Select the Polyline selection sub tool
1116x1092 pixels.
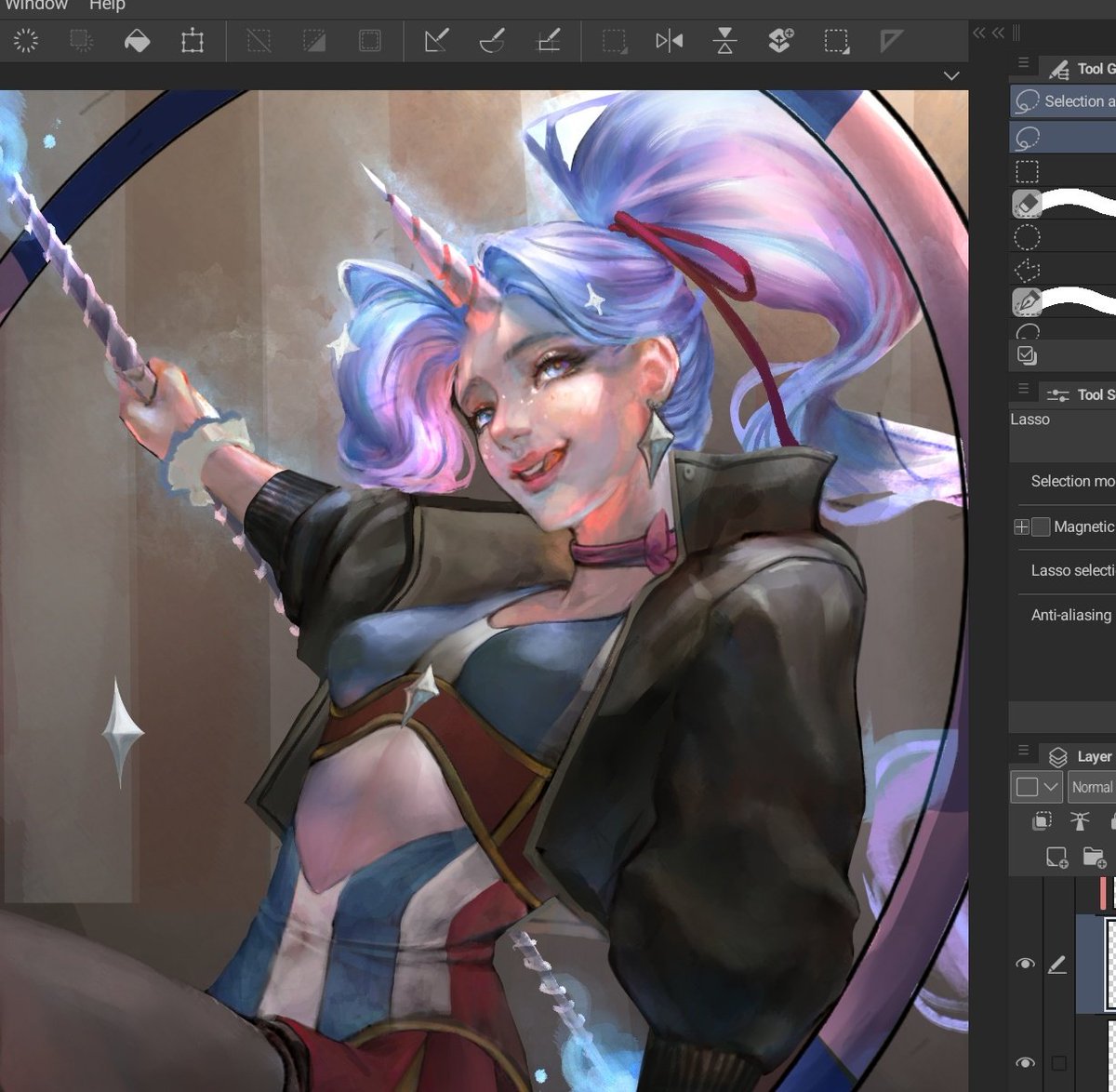1063,270
